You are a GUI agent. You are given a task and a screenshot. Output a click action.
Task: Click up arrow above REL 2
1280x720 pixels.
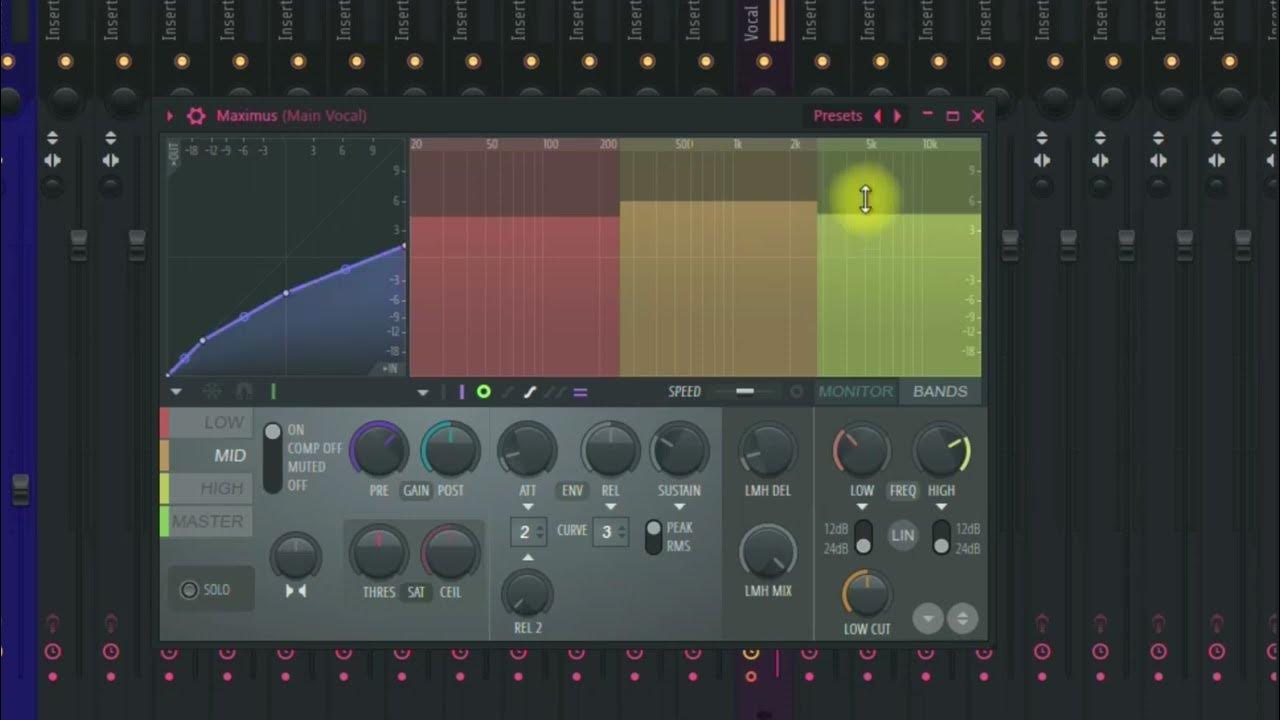[528, 557]
